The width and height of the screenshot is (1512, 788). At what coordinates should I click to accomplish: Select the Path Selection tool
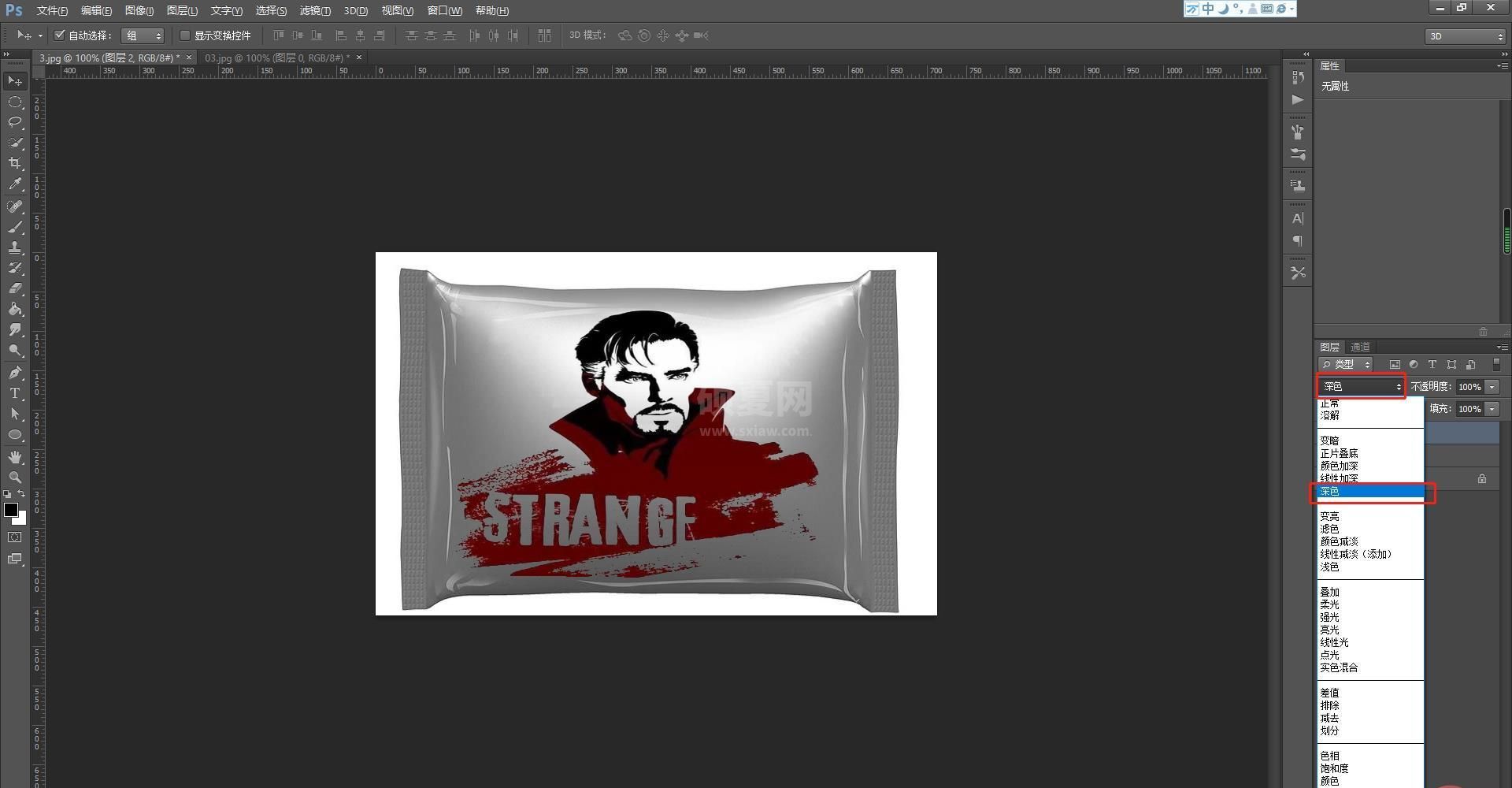click(x=15, y=414)
